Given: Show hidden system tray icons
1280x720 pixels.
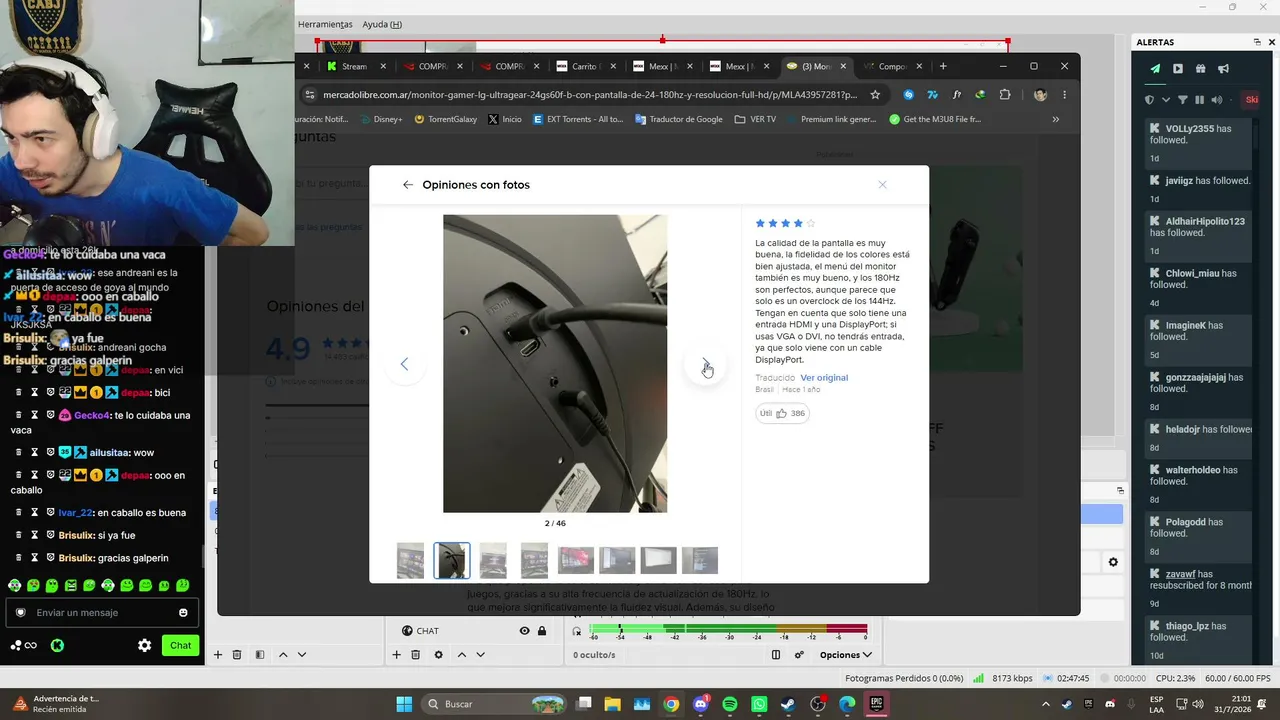Looking at the screenshot, I should coord(1046,704).
